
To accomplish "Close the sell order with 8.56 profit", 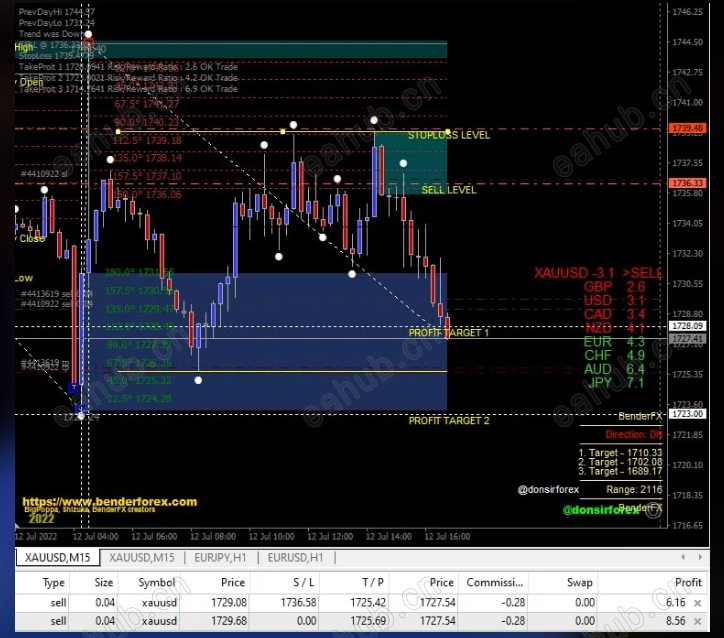I will pos(698,621).
